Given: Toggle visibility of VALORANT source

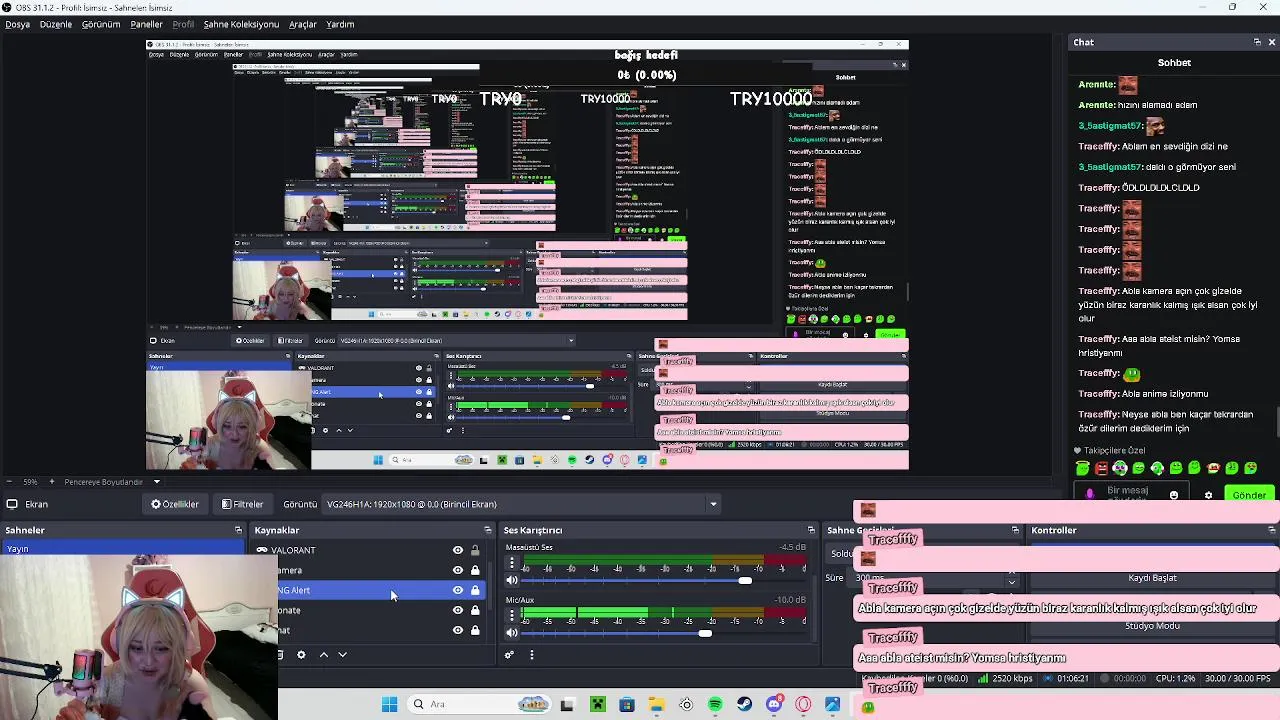Looking at the screenshot, I should click(x=458, y=550).
